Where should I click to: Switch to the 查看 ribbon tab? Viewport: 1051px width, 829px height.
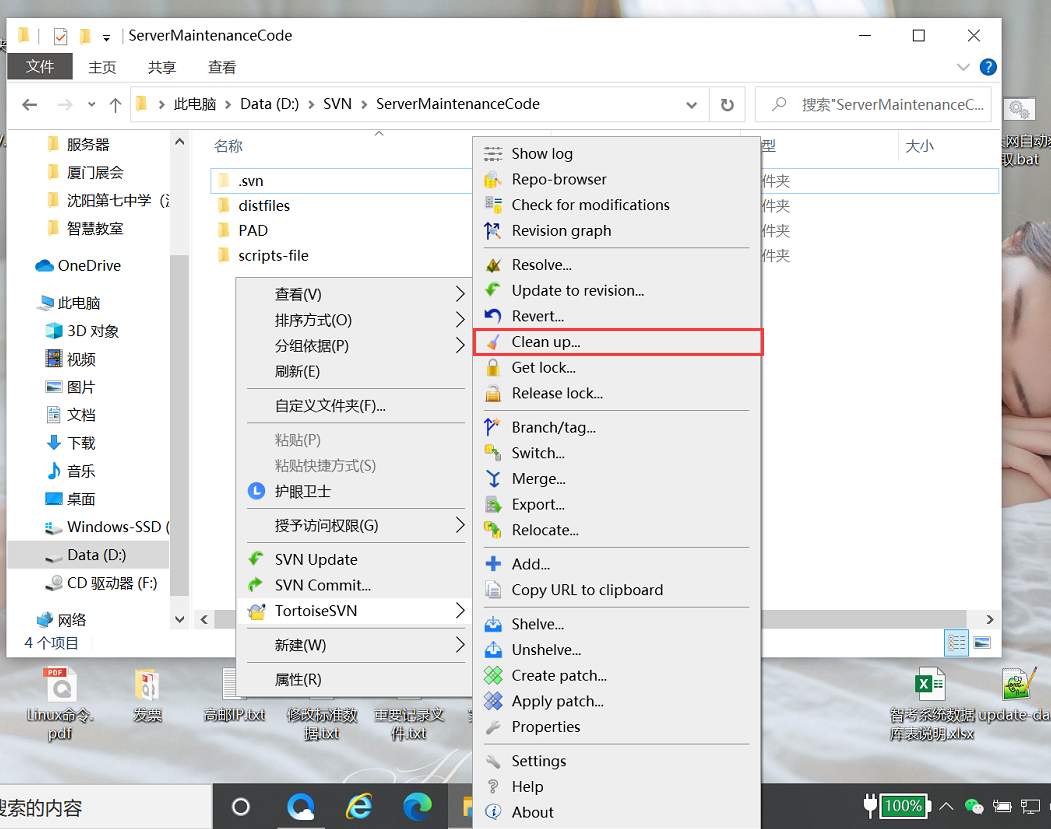coord(222,66)
